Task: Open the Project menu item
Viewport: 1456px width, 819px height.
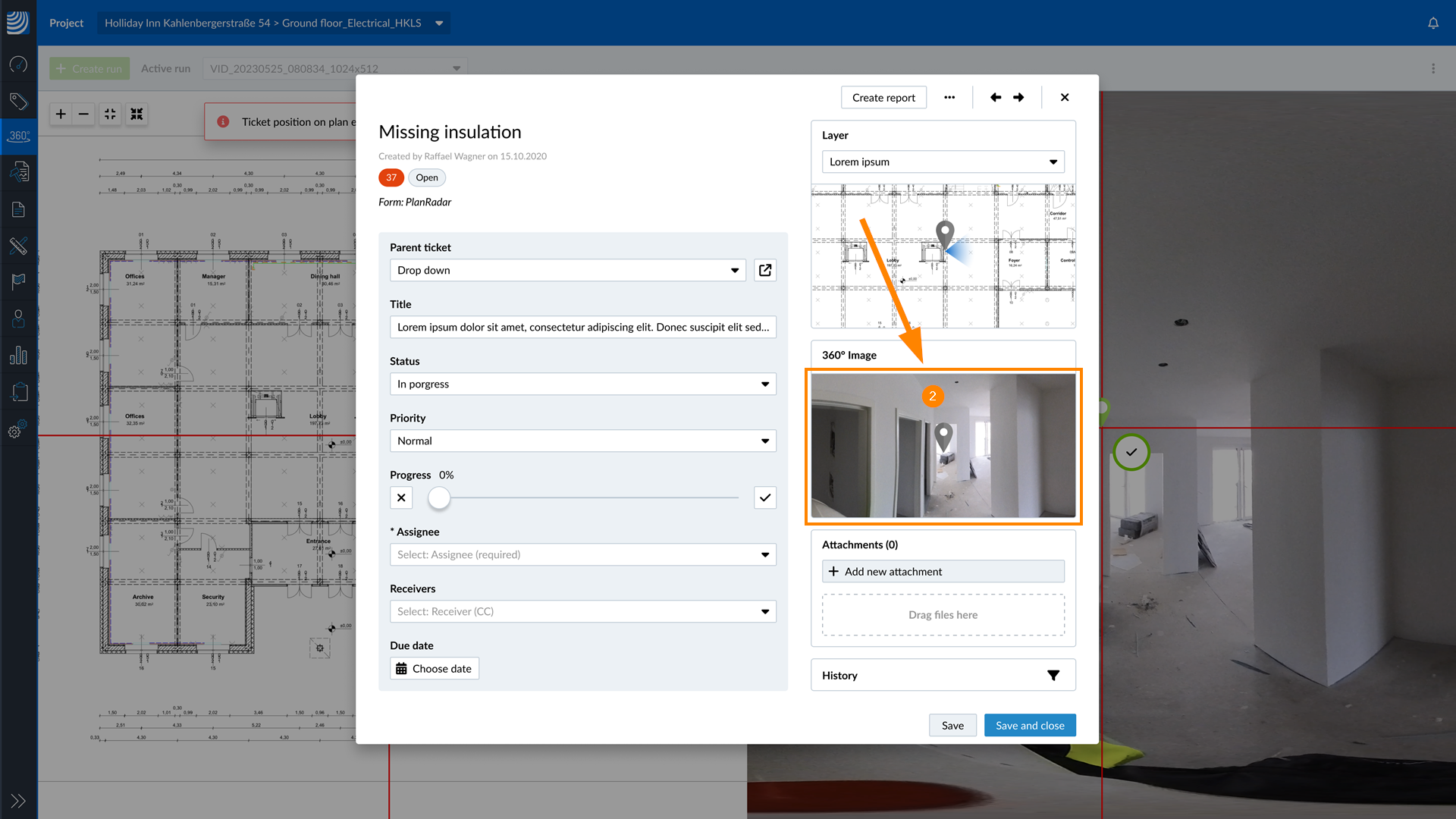Action: point(66,23)
